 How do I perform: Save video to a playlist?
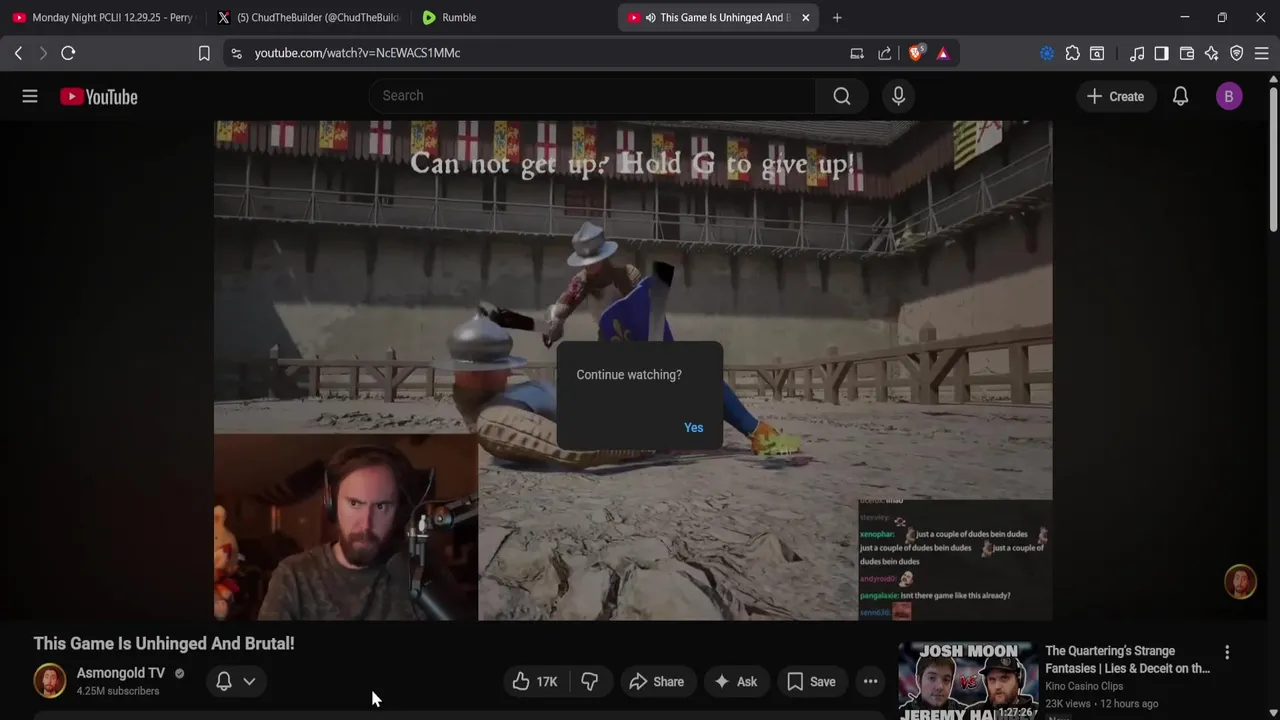point(811,682)
